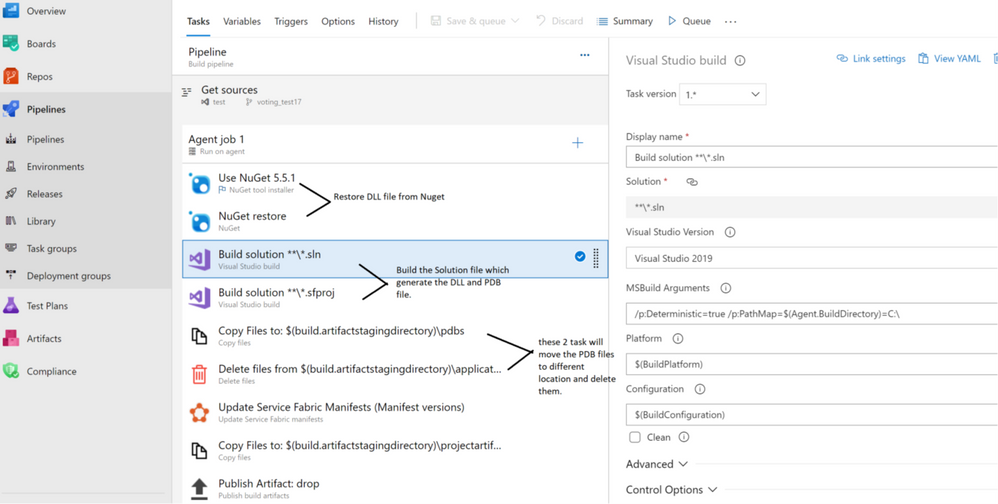Open the Task groups icon
This screenshot has height=504, width=998.
pos(11,249)
